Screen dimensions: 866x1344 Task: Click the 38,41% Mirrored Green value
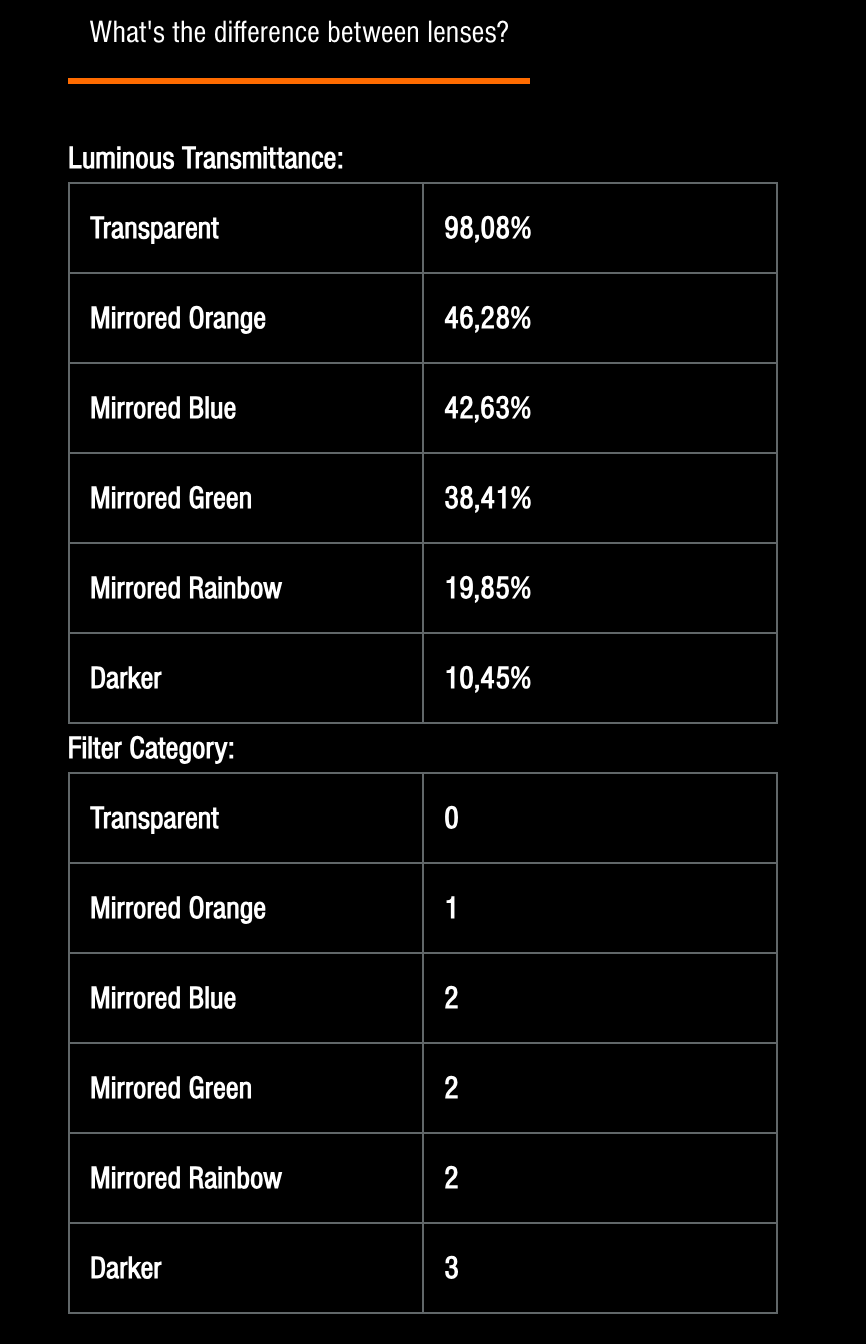coord(488,498)
